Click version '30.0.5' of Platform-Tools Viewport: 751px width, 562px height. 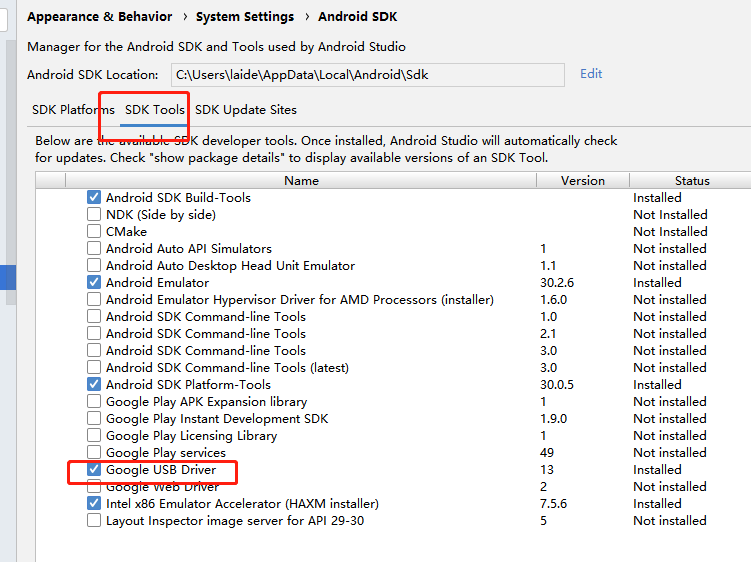[557, 385]
